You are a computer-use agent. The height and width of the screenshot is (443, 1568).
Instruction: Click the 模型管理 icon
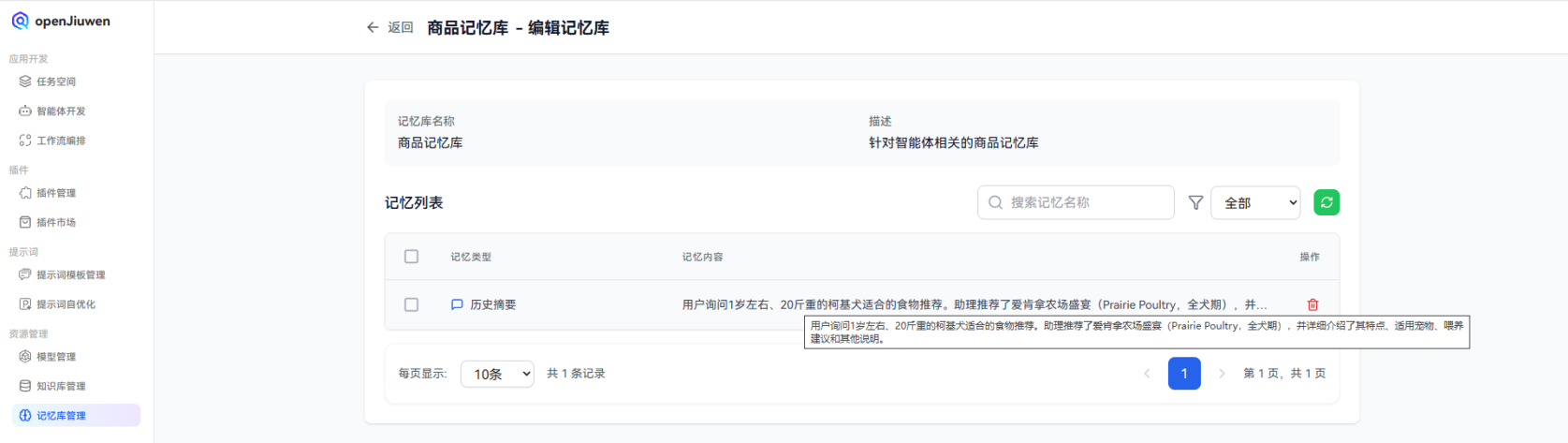click(25, 357)
